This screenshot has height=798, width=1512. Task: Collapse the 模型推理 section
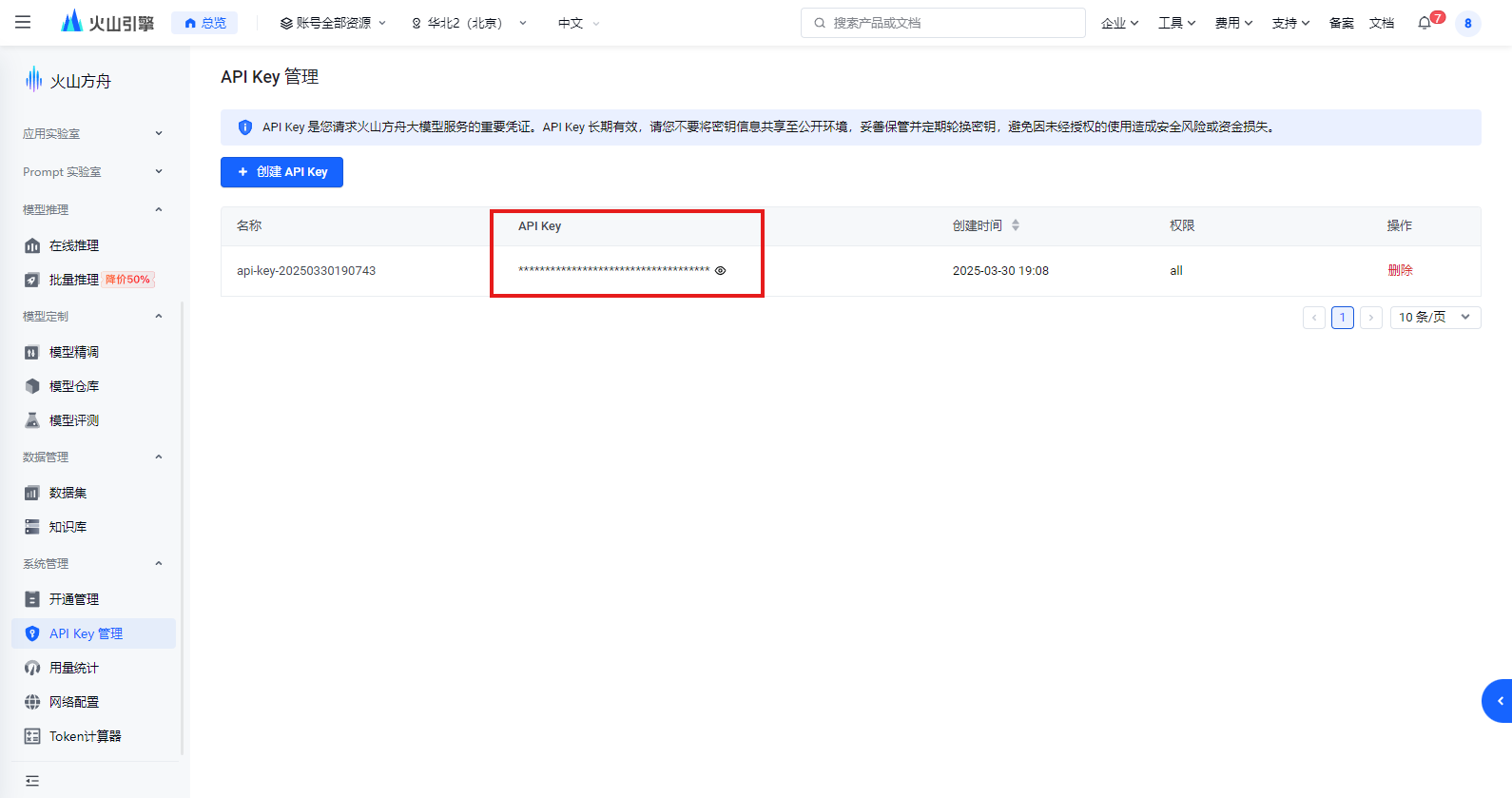click(x=93, y=209)
